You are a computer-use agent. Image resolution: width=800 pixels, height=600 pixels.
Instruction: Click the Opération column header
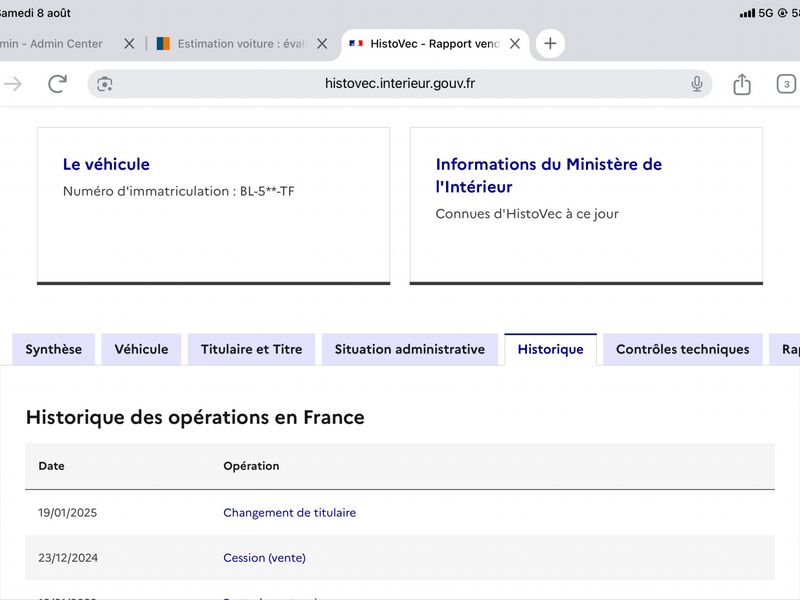[x=251, y=466]
